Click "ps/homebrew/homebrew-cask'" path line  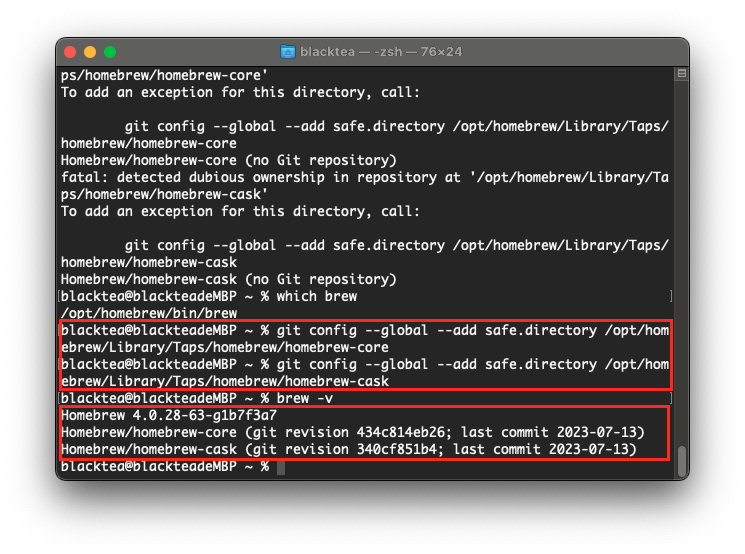(164, 194)
